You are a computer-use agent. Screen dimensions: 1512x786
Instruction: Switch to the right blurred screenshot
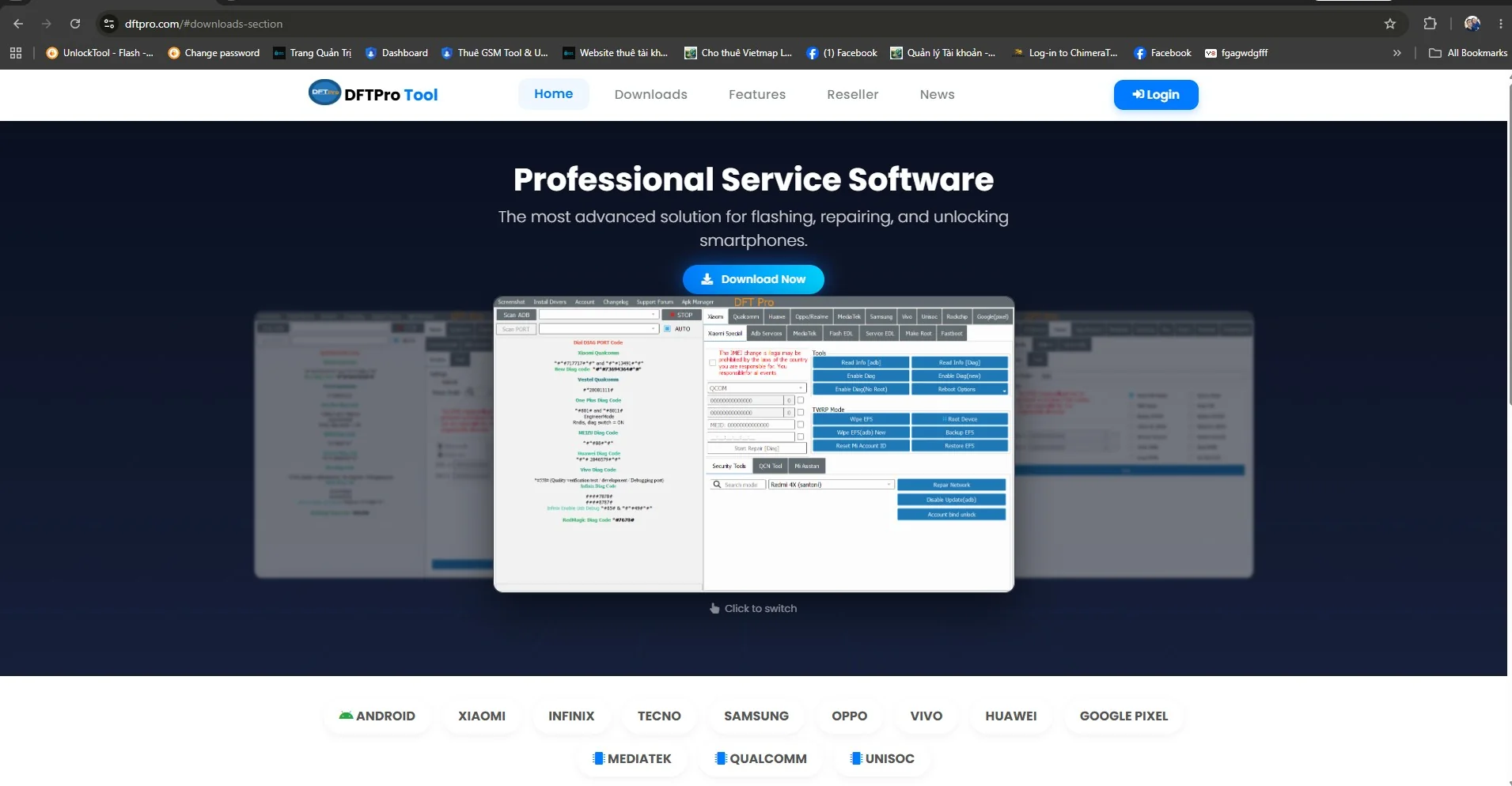1134,444
